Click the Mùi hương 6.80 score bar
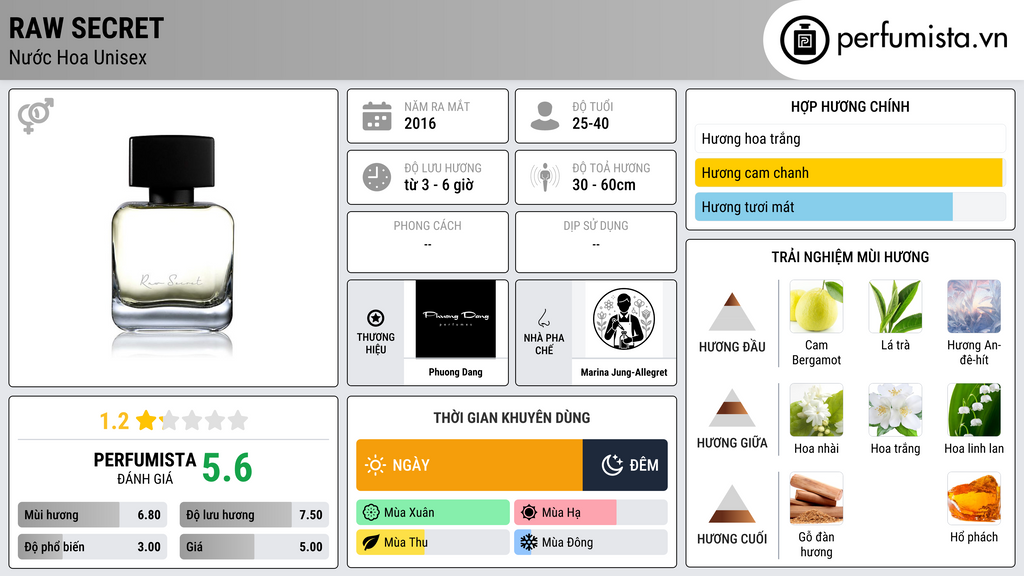Image resolution: width=1024 pixels, height=576 pixels. coord(92,515)
